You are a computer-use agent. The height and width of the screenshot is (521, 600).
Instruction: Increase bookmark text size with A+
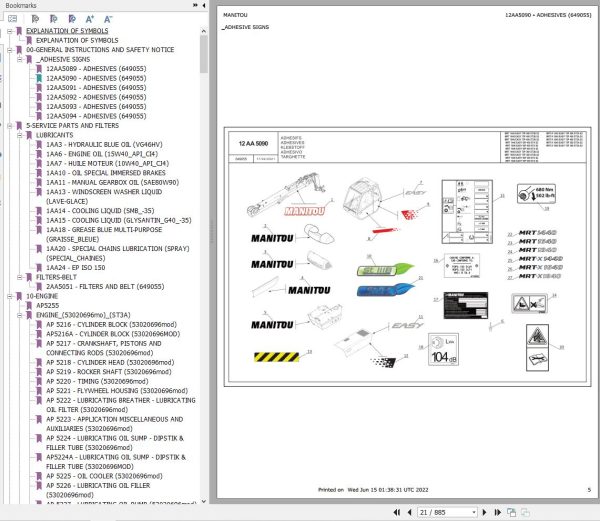(90, 19)
